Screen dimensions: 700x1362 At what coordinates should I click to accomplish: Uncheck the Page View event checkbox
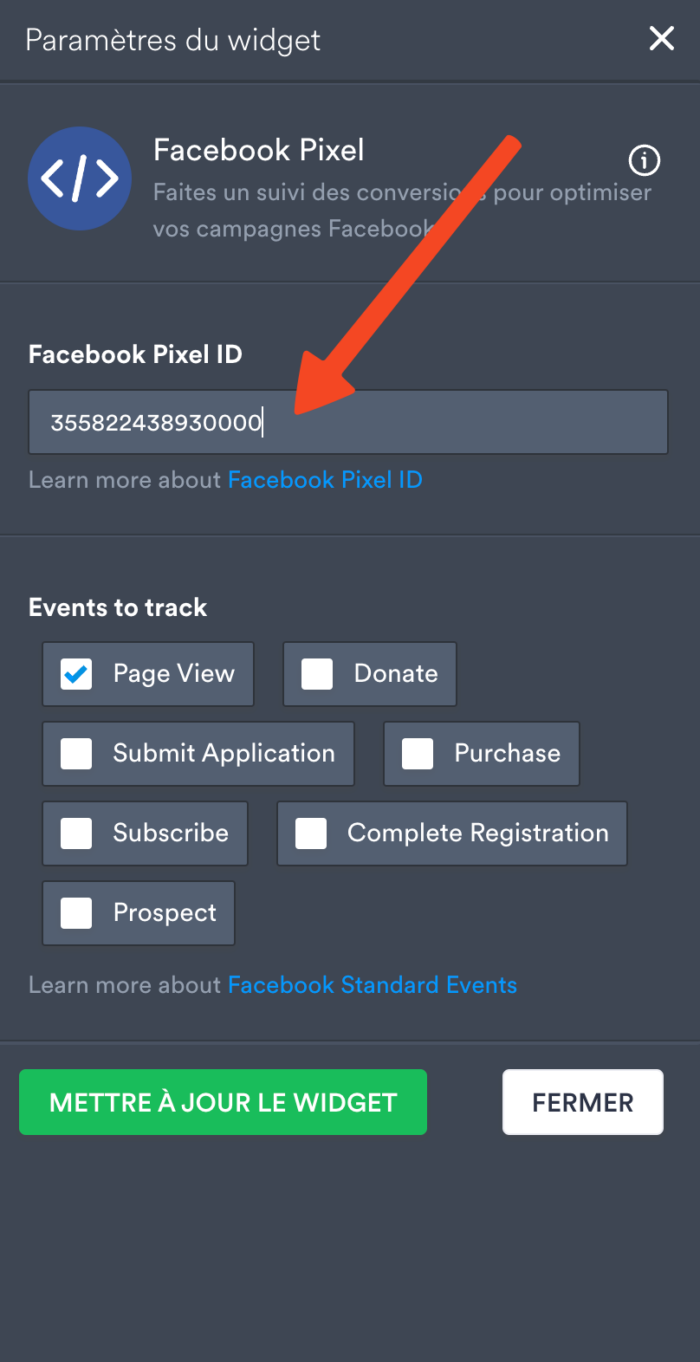pos(77,674)
